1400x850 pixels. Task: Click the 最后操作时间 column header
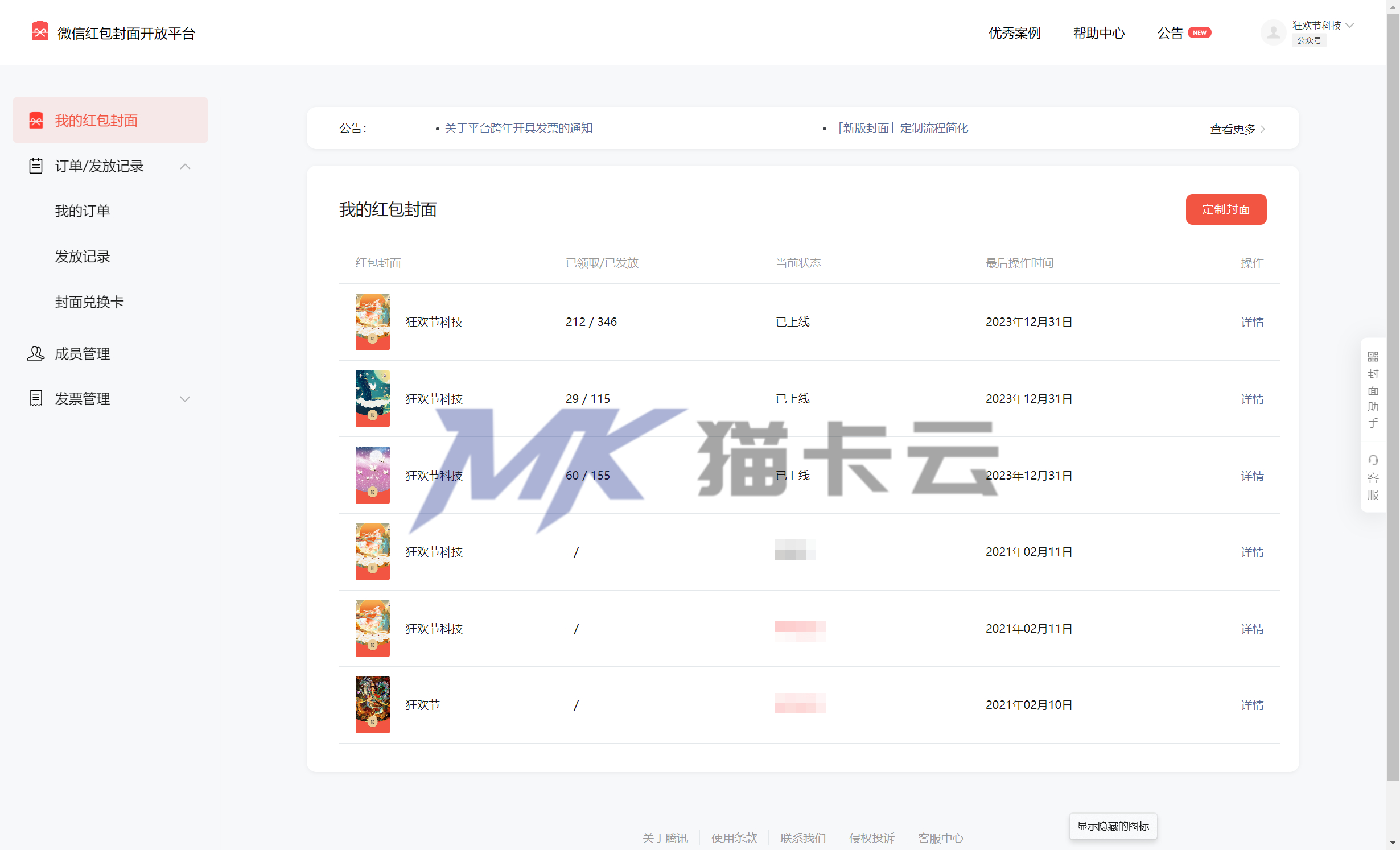click(1019, 263)
